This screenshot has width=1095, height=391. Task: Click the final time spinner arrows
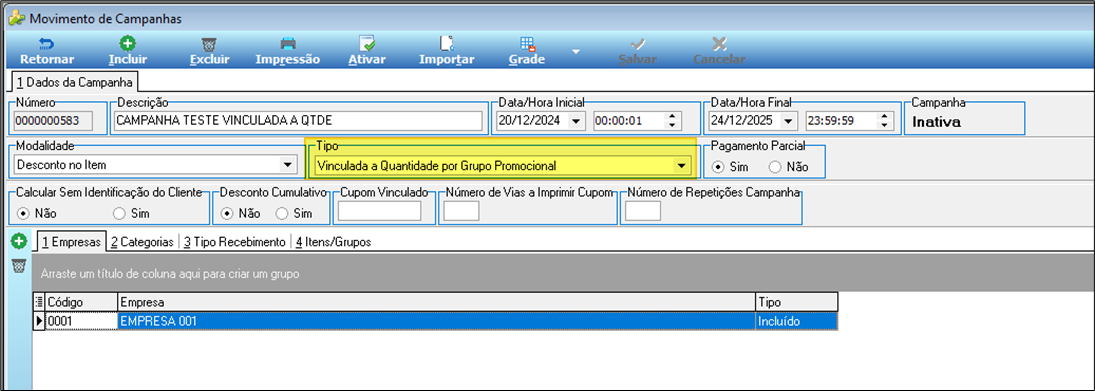[884, 121]
